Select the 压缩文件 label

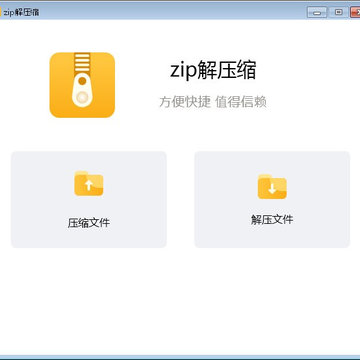(x=89, y=223)
